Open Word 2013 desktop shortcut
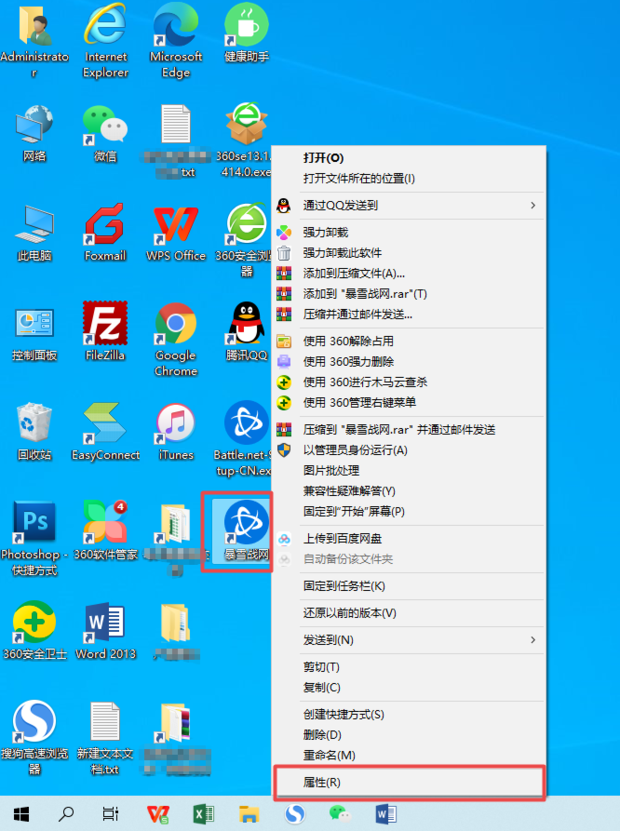This screenshot has height=831, width=620. point(105,622)
